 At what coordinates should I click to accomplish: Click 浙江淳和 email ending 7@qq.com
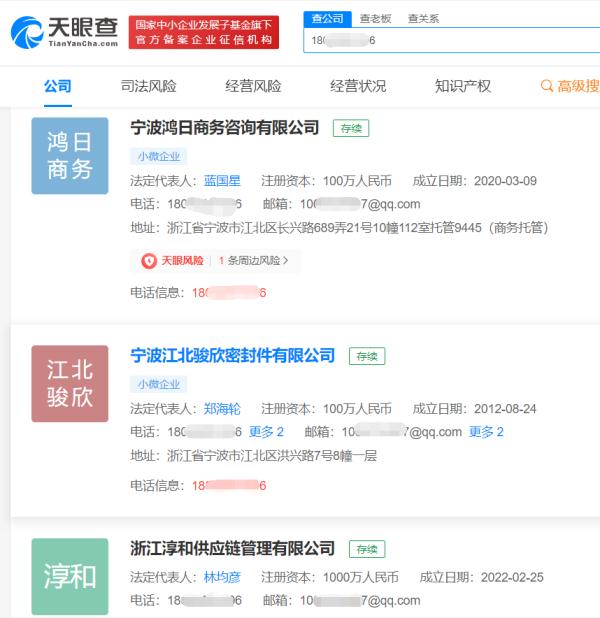[x=360, y=601]
